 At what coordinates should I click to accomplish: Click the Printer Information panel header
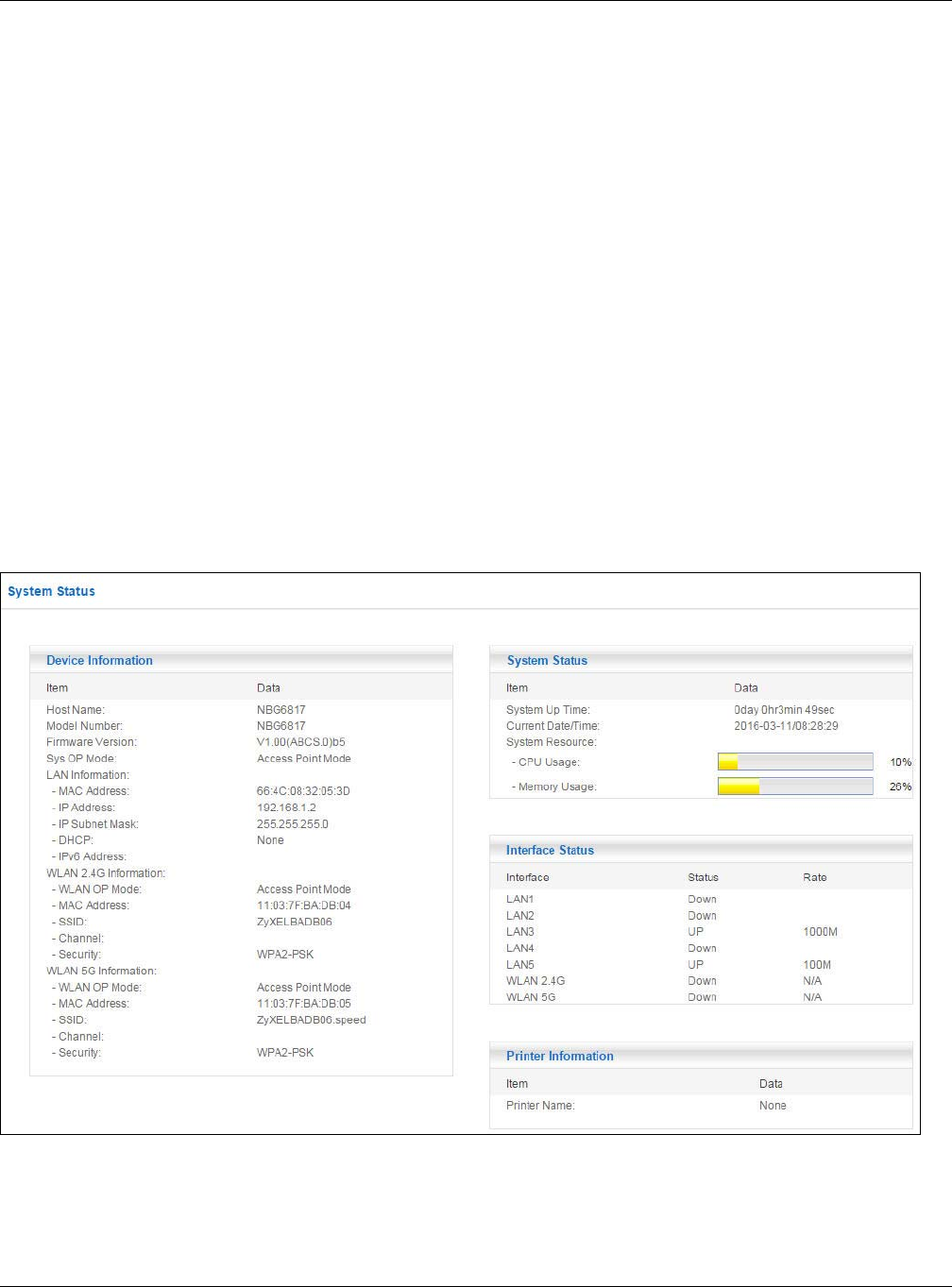(x=701, y=1056)
